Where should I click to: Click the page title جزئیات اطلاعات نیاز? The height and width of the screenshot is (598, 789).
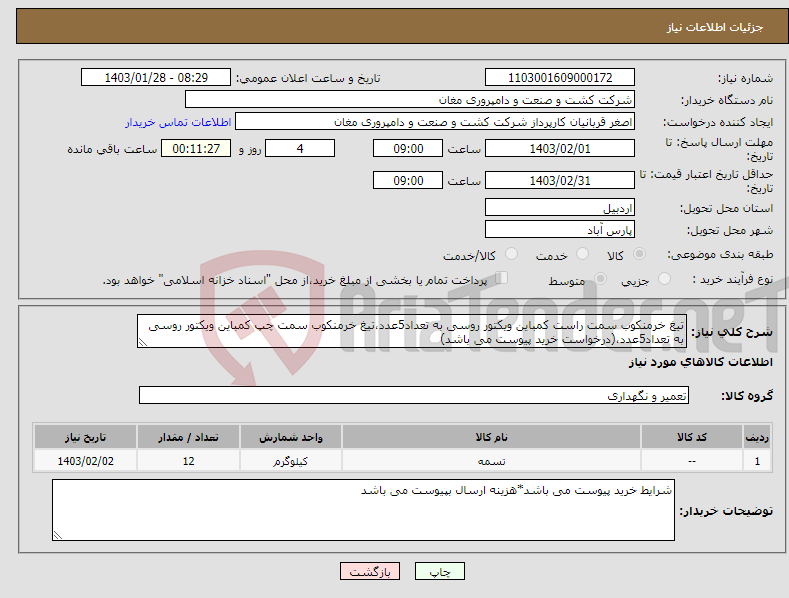715,27
